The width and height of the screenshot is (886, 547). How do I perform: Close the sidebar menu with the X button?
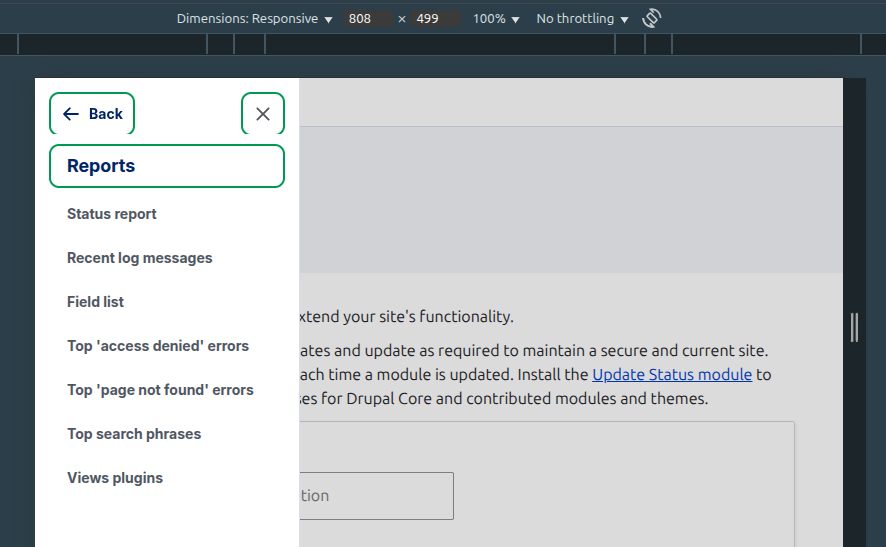point(263,114)
